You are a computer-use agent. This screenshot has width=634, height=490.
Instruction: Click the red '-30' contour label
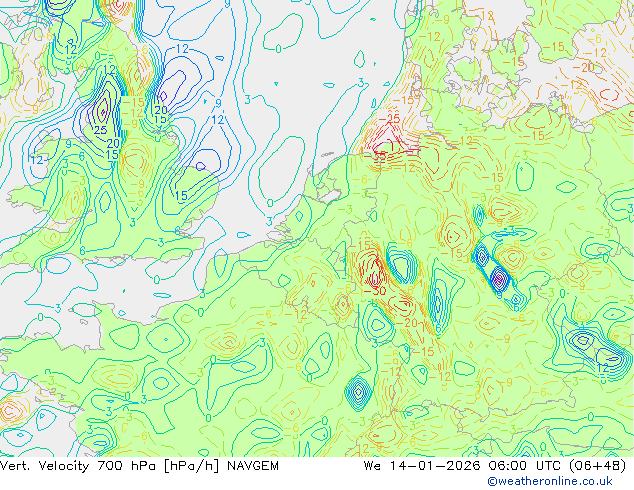(375, 290)
